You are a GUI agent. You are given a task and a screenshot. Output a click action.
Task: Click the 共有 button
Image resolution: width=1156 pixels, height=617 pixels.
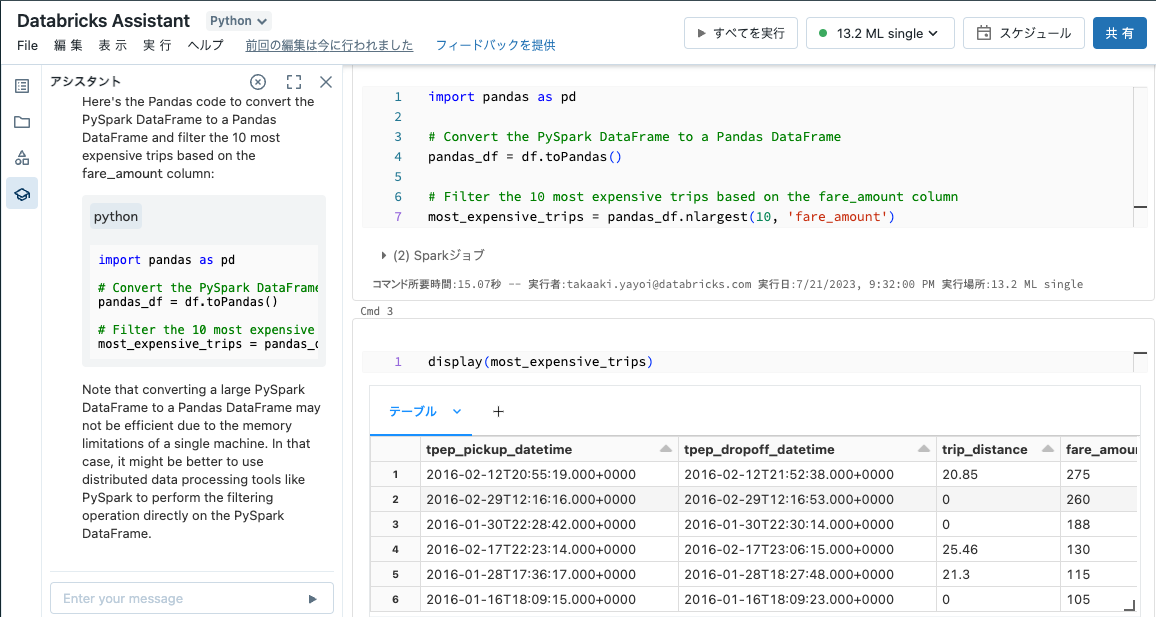pyautogui.click(x=1119, y=32)
